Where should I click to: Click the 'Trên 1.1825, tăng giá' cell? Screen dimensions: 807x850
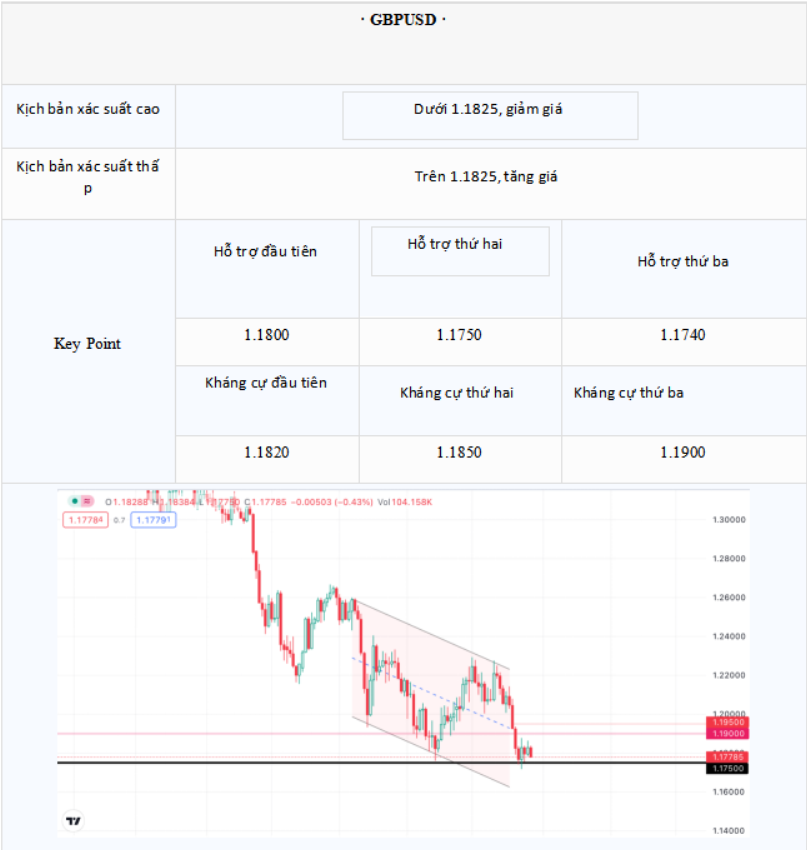click(486, 177)
